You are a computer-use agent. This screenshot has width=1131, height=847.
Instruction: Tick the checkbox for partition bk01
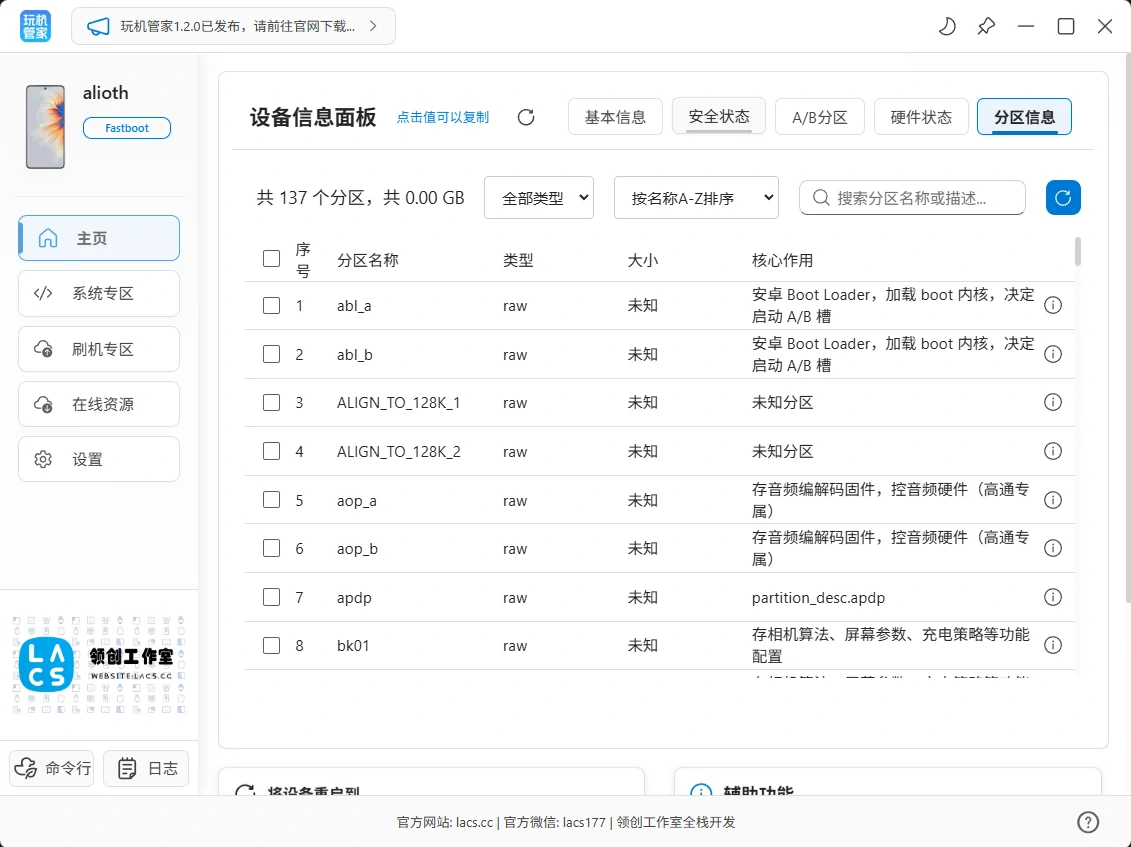pyautogui.click(x=271, y=645)
